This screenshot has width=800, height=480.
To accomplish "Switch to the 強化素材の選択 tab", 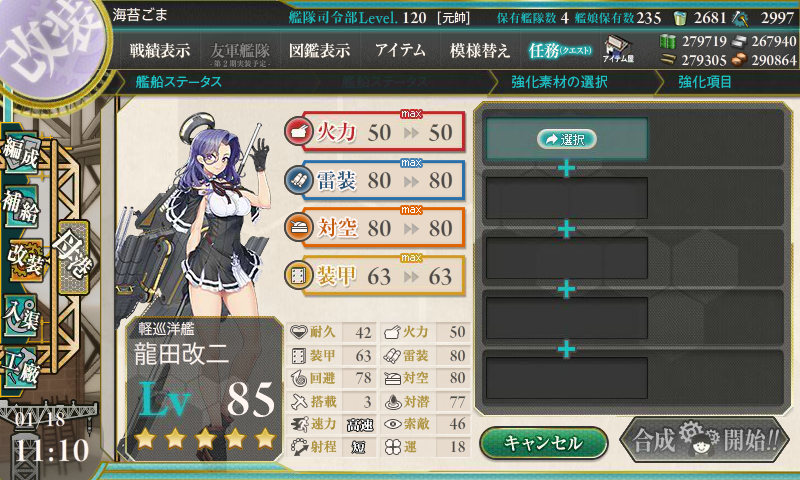I will point(559,82).
